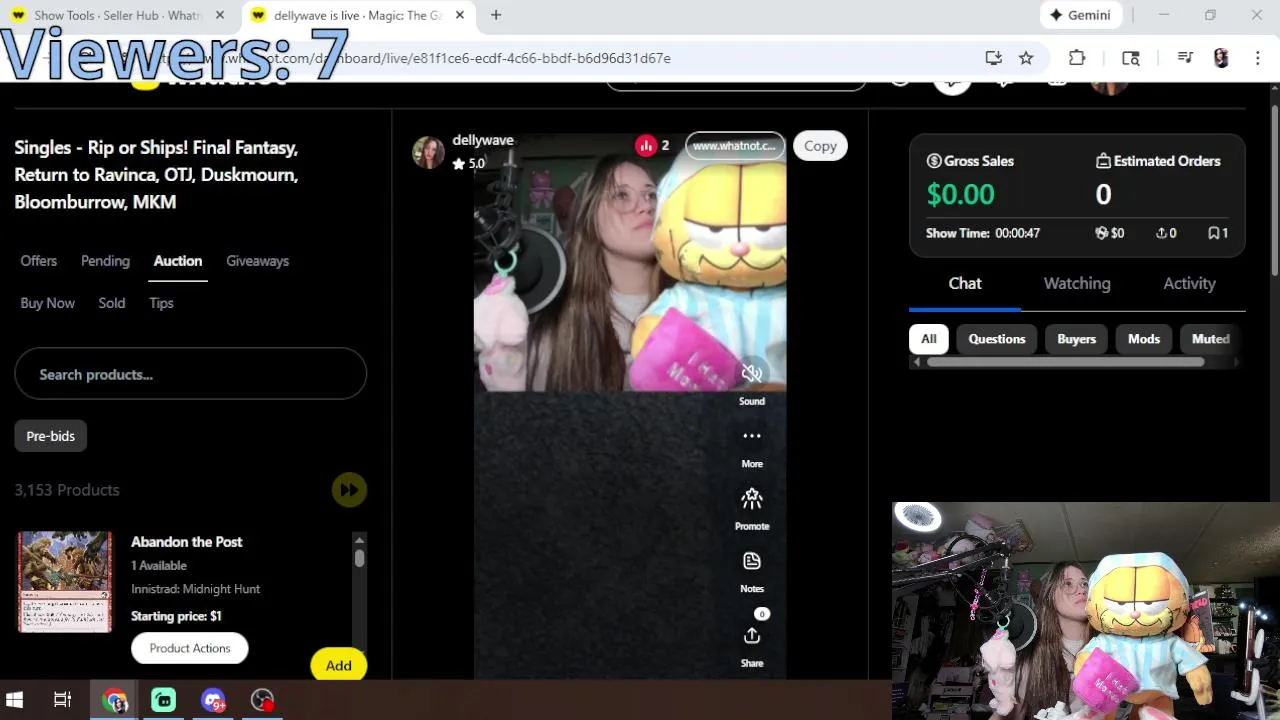Close the dellywave is live tab
This screenshot has height=720, width=1280.
tap(460, 15)
